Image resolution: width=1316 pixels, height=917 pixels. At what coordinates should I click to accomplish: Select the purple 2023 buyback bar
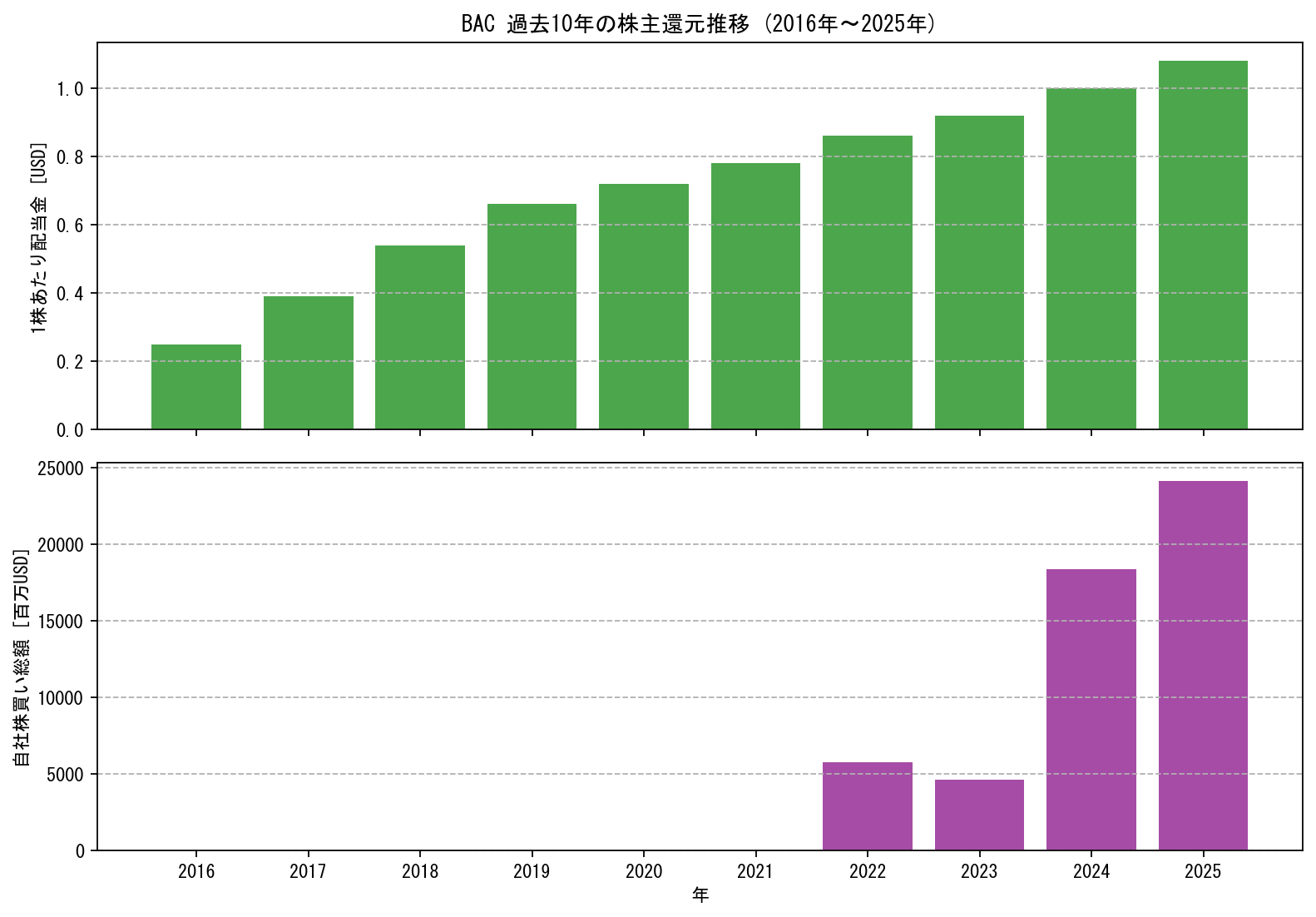click(x=979, y=815)
